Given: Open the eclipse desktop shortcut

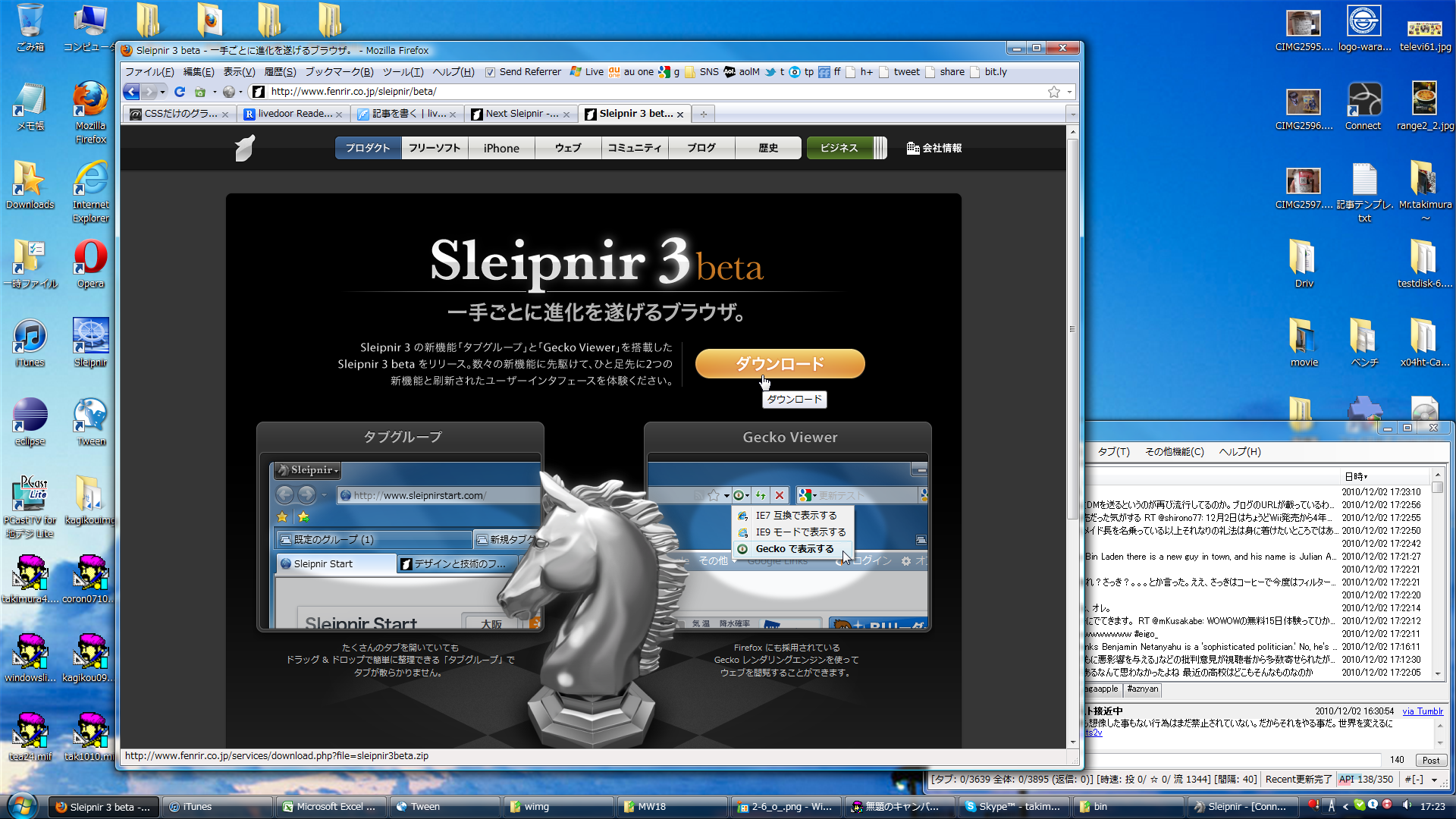Looking at the screenshot, I should [x=30, y=422].
